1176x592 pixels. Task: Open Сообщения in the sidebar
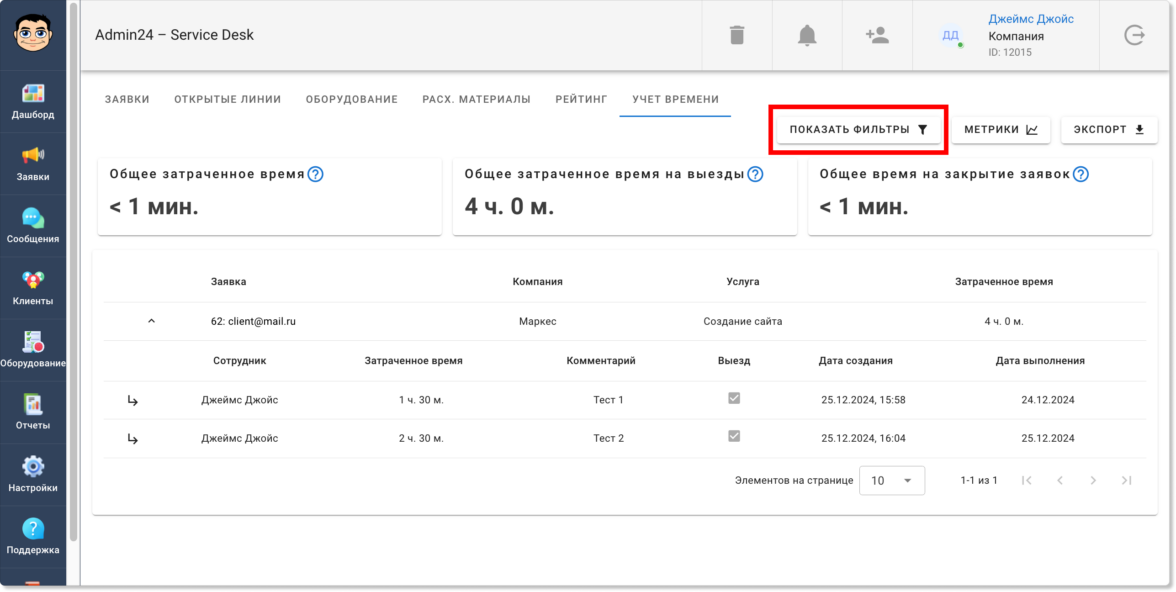(33, 226)
